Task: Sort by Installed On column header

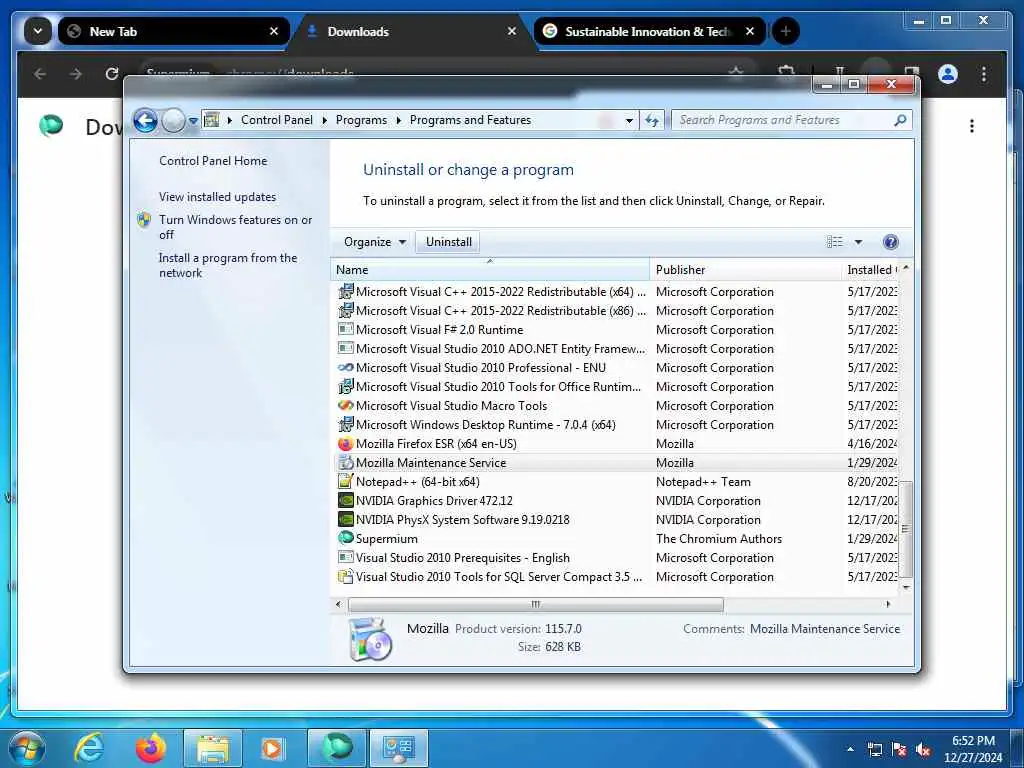Action: [x=870, y=270]
